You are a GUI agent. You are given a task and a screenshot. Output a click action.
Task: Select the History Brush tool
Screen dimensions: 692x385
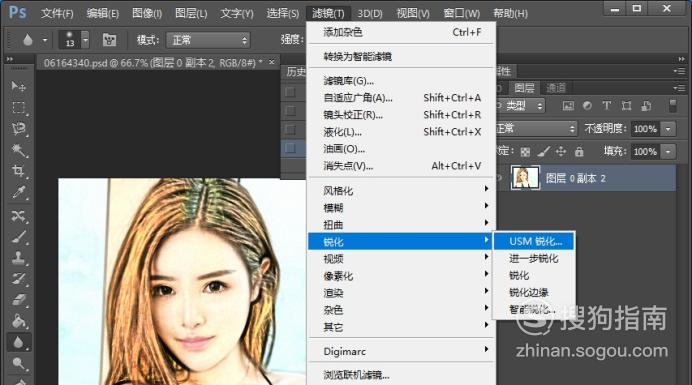[18, 279]
